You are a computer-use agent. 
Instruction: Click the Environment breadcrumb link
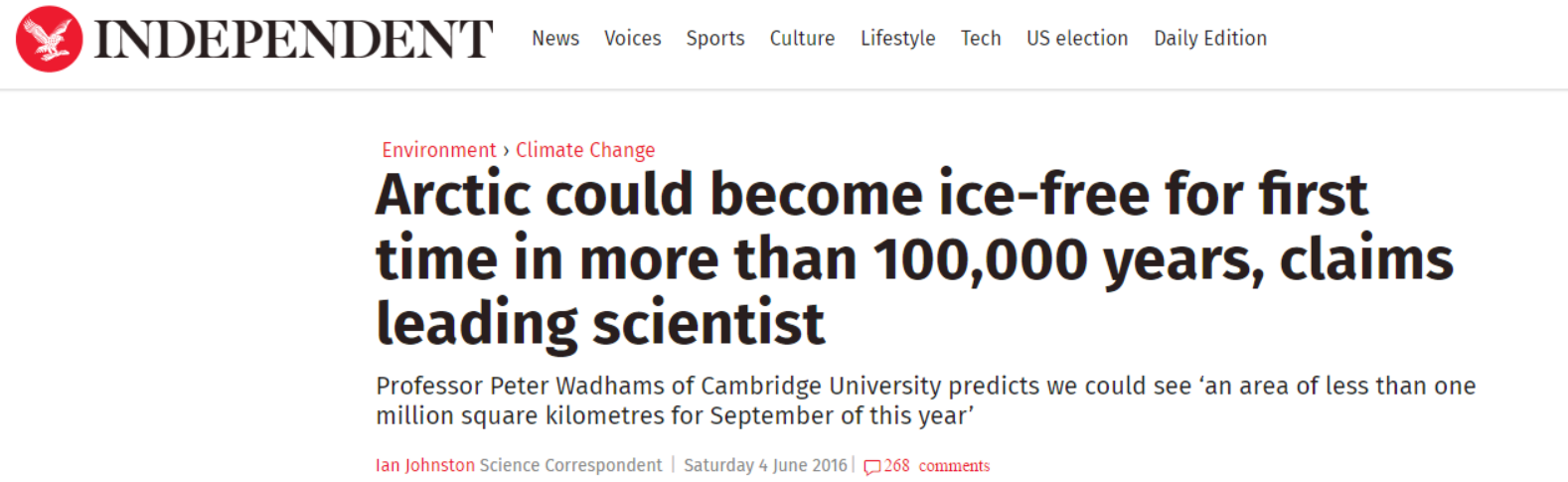438,150
